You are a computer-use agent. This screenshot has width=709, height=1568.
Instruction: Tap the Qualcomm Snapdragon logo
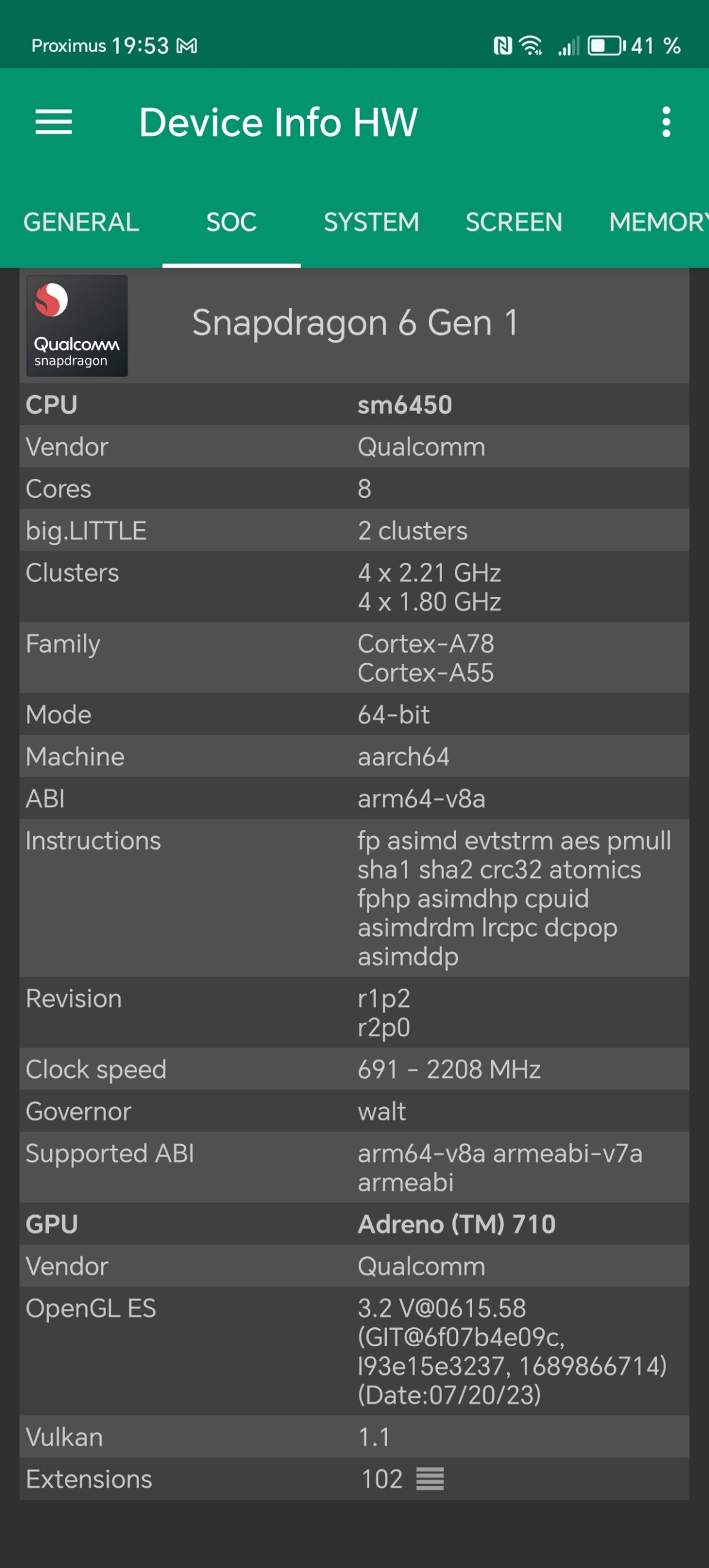77,325
